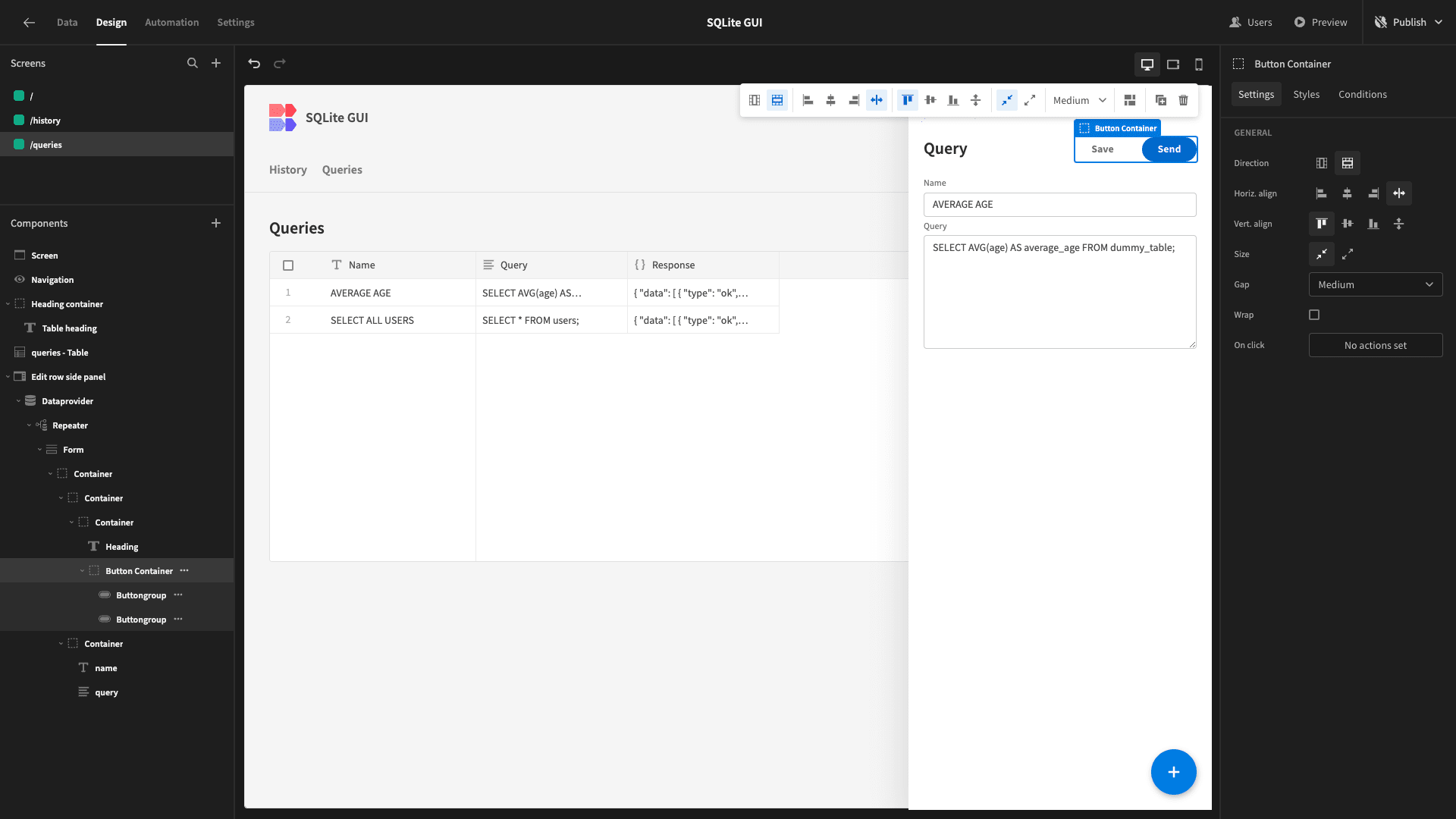Screen dimensions: 1456x819
Task: Delete component via floating toolbar trash icon
Action: 1183,100
